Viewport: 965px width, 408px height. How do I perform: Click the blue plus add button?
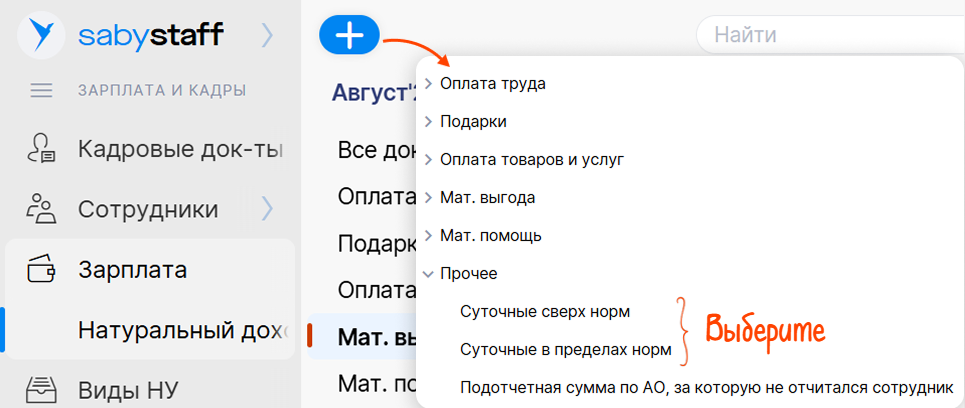349,36
